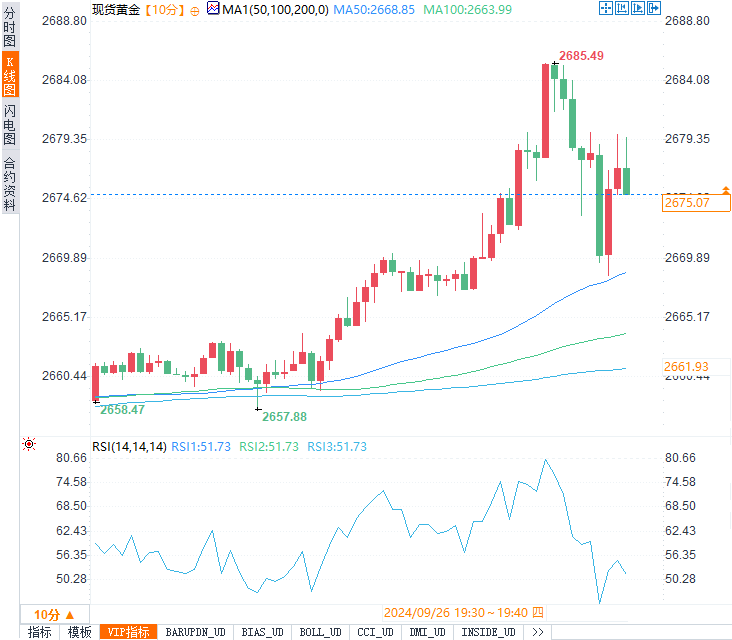Expand more indicators with >> arrow
The width and height of the screenshot is (732, 640).
click(537, 632)
